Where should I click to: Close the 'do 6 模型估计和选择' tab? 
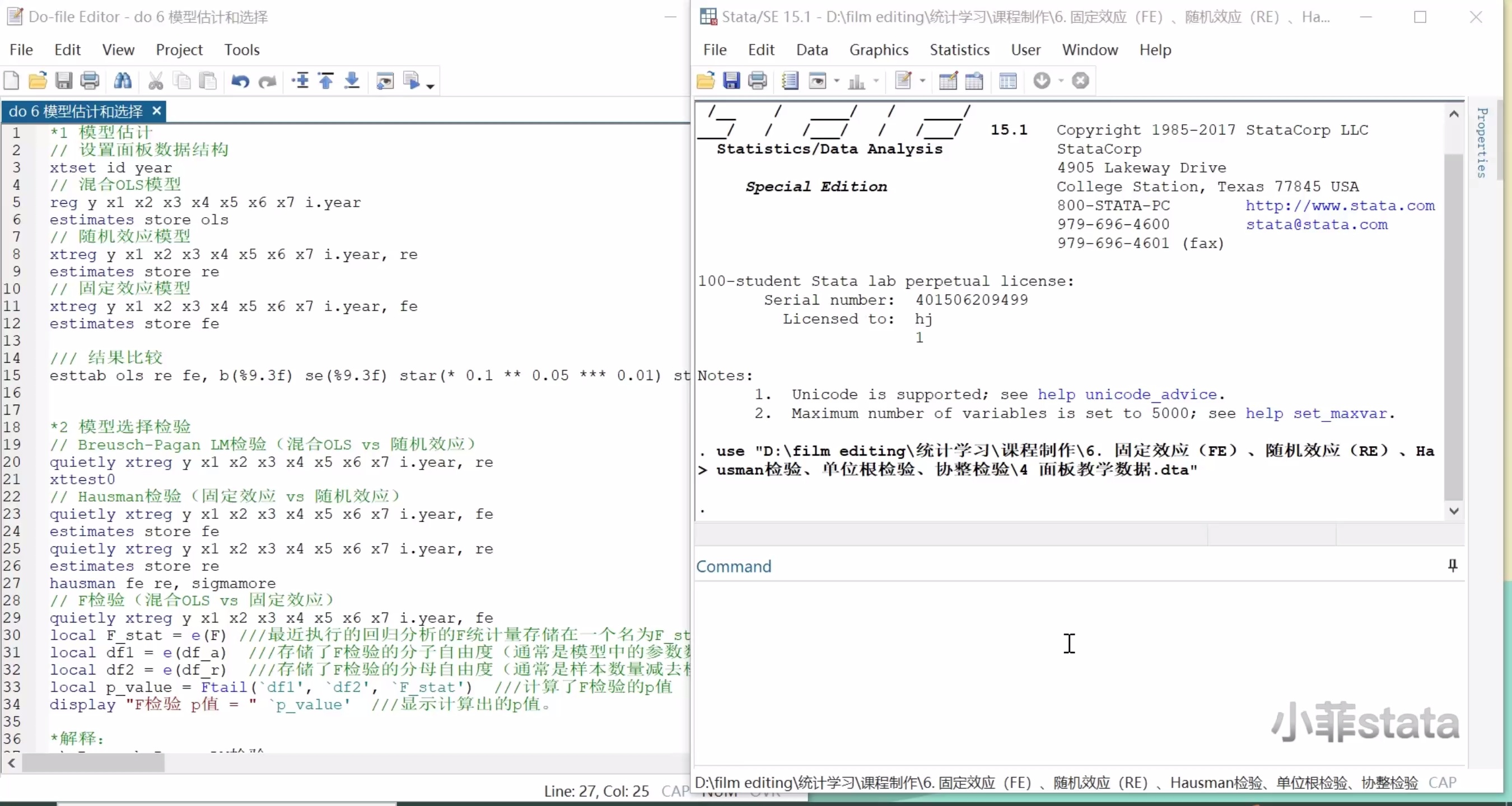click(x=157, y=110)
